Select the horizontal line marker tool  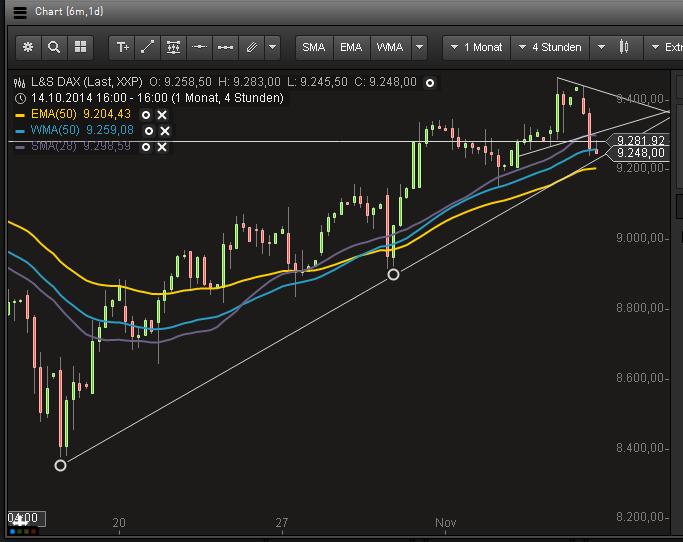click(200, 47)
